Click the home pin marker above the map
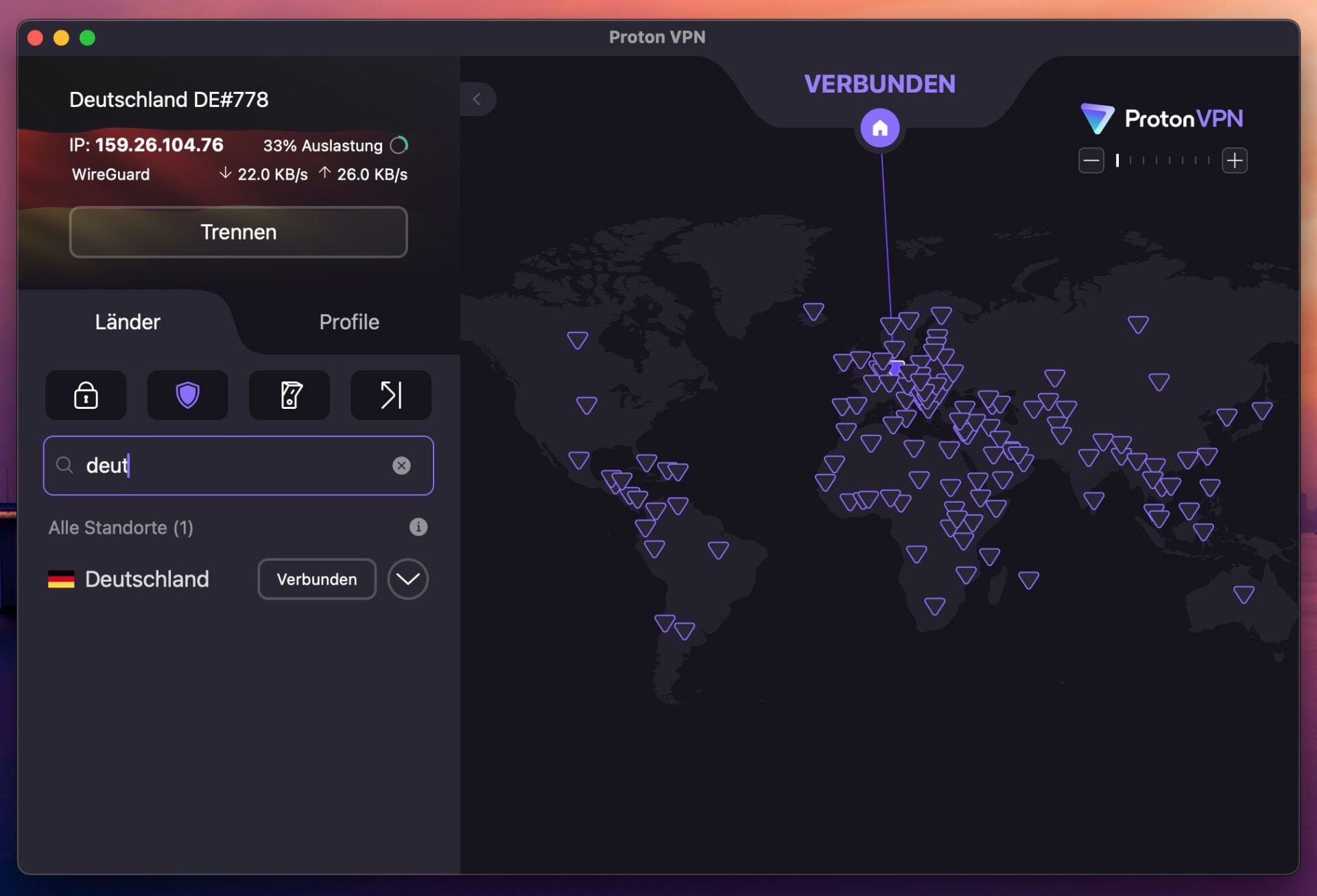The width and height of the screenshot is (1317, 896). (881, 128)
